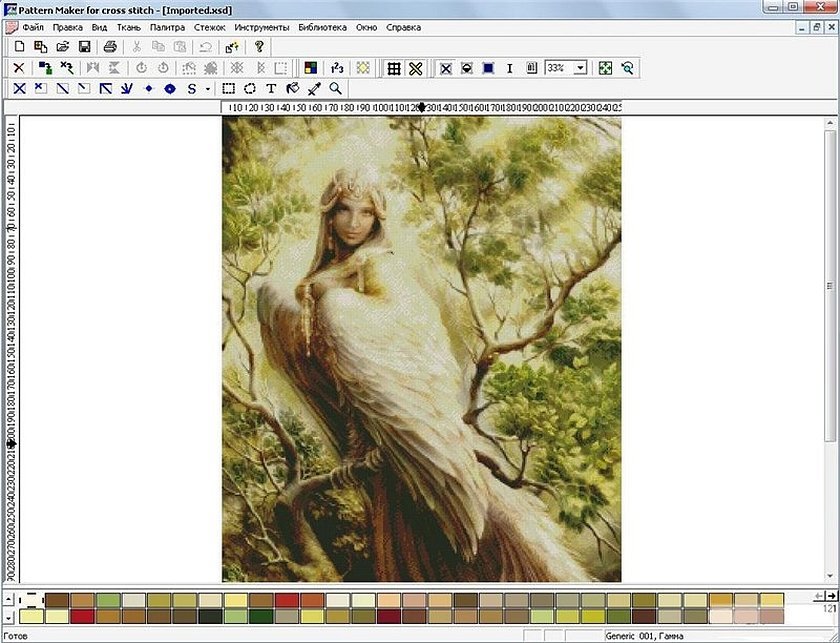This screenshot has width=840, height=643.
Task: Click the vertical scrollbar down arrow
Action: click(x=831, y=575)
